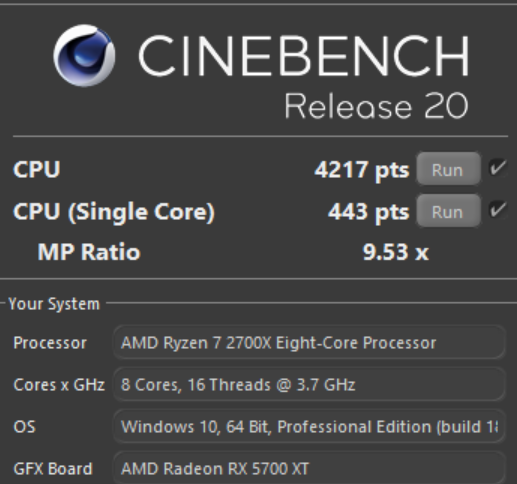Click the 443 pts single core score

pos(369,212)
